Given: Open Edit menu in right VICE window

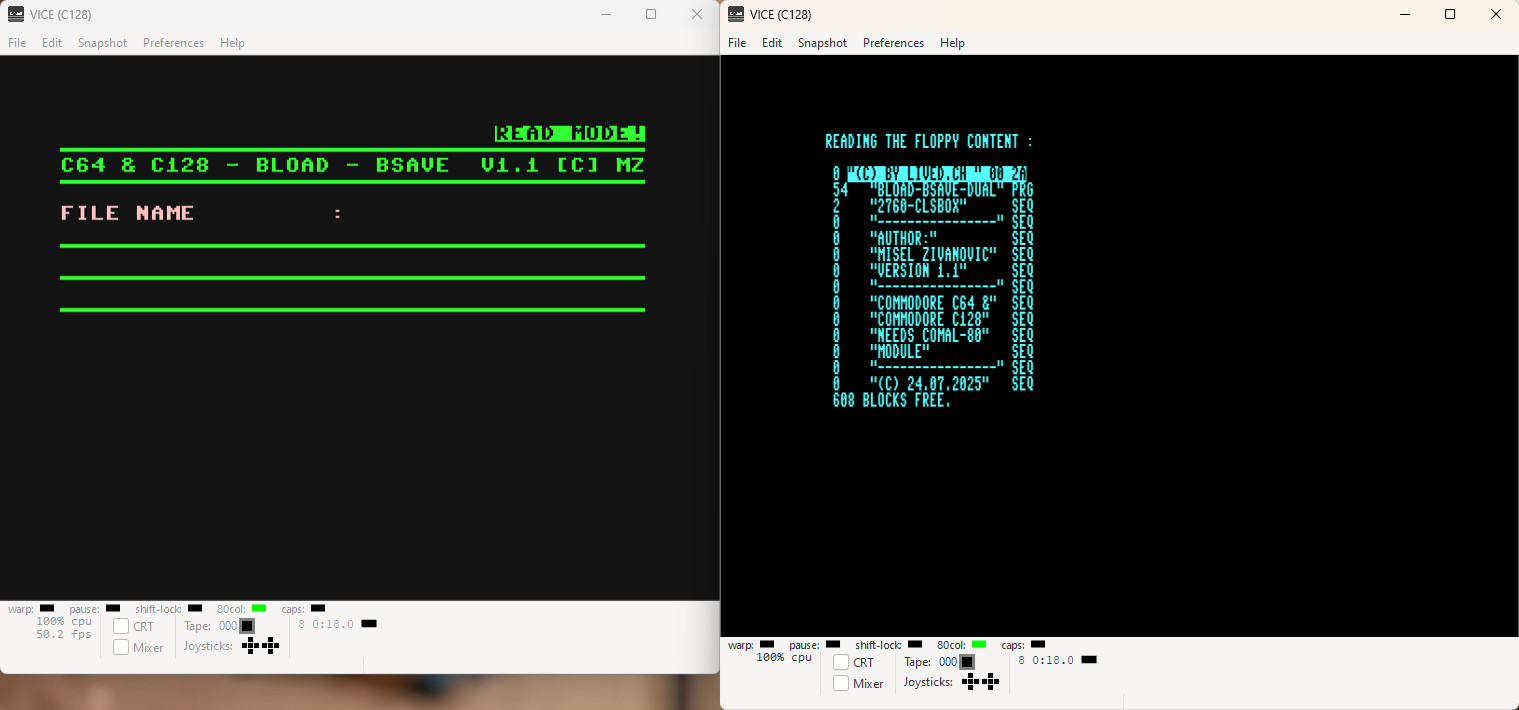Looking at the screenshot, I should click(772, 43).
